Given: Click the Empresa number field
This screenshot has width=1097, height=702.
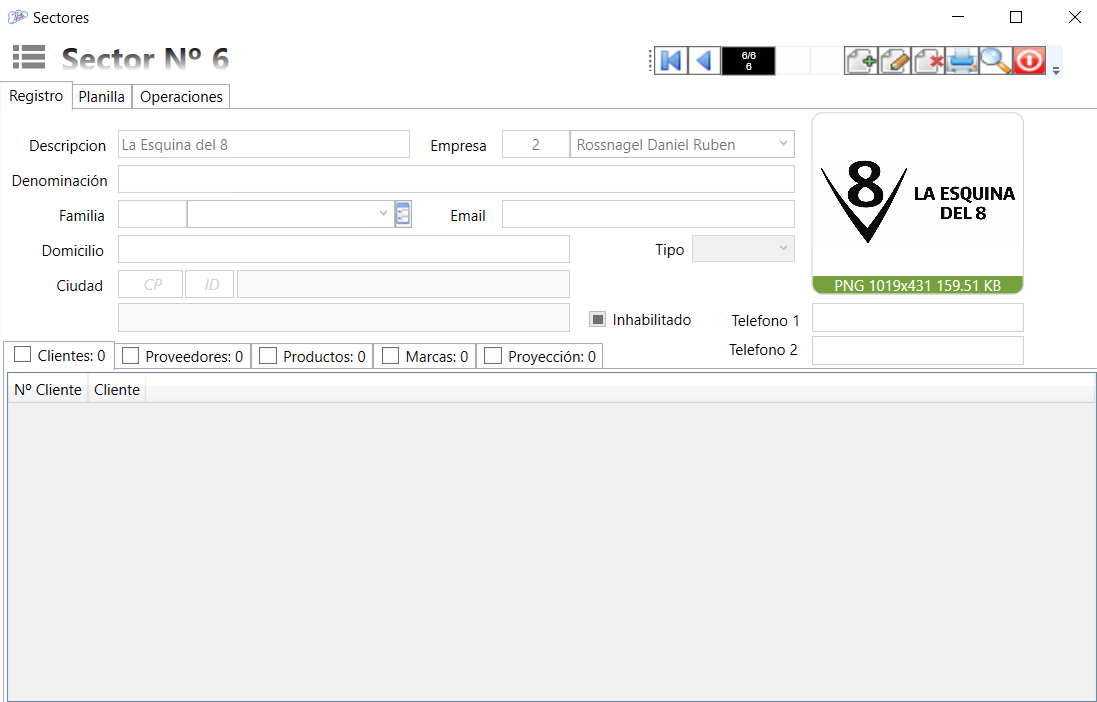Looking at the screenshot, I should pyautogui.click(x=535, y=144).
